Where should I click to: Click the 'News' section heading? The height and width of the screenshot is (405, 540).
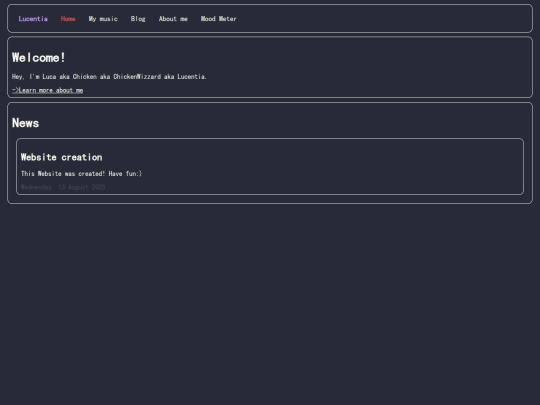(x=25, y=123)
